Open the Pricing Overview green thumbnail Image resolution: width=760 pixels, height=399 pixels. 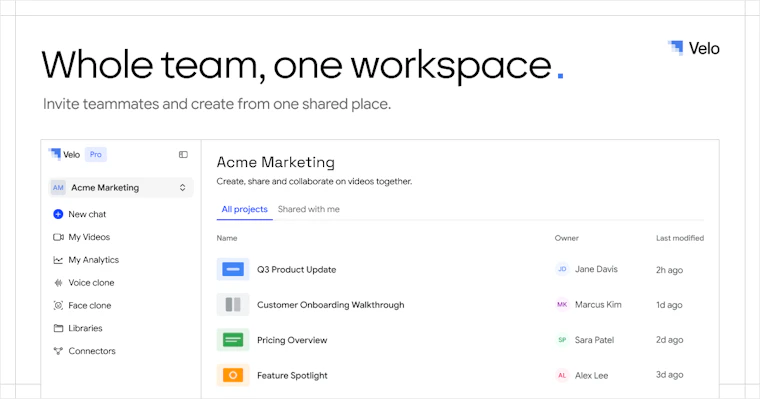(x=233, y=340)
